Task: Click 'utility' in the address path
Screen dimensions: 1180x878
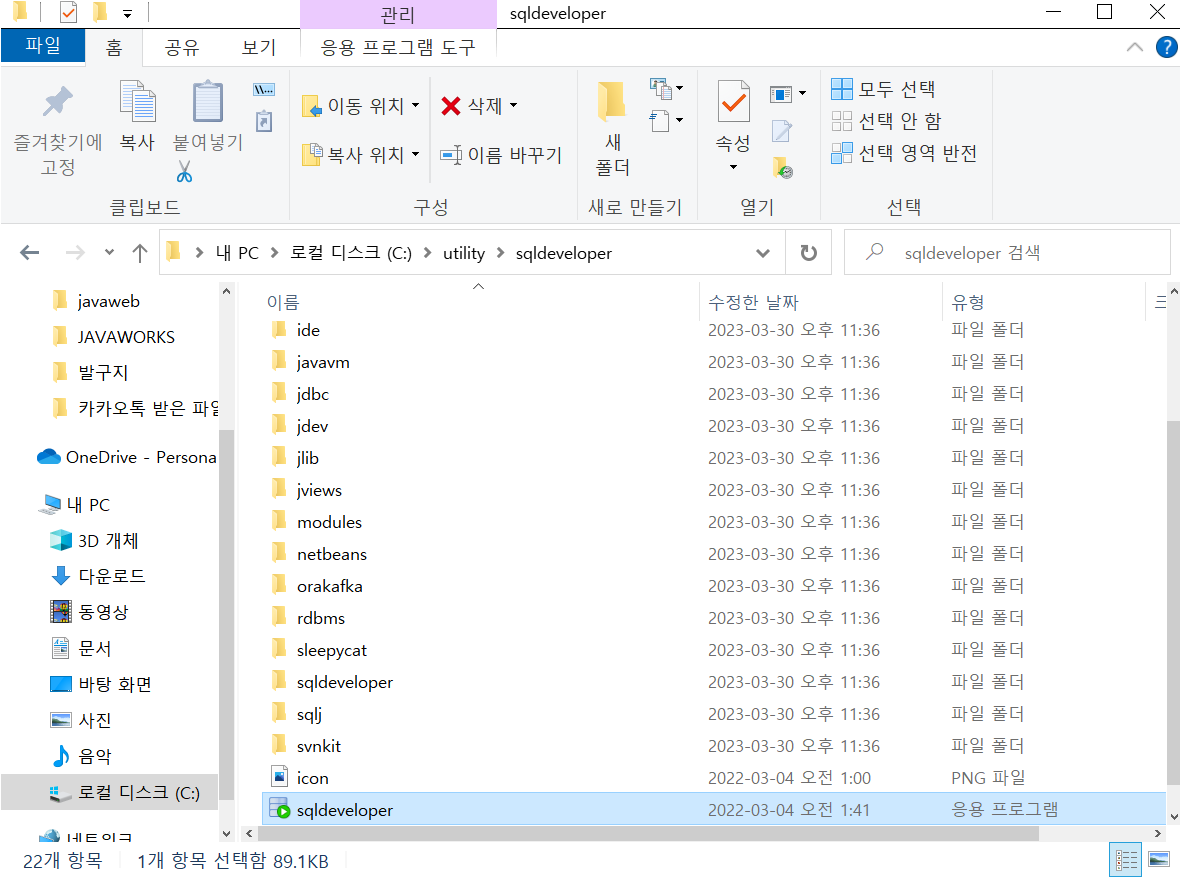Action: (464, 254)
